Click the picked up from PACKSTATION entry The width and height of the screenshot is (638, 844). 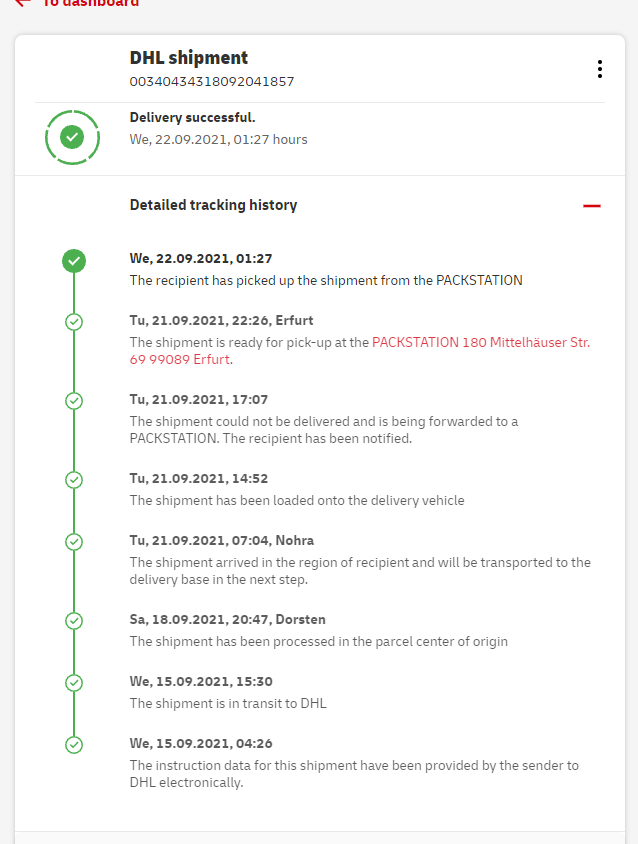[x=326, y=280]
